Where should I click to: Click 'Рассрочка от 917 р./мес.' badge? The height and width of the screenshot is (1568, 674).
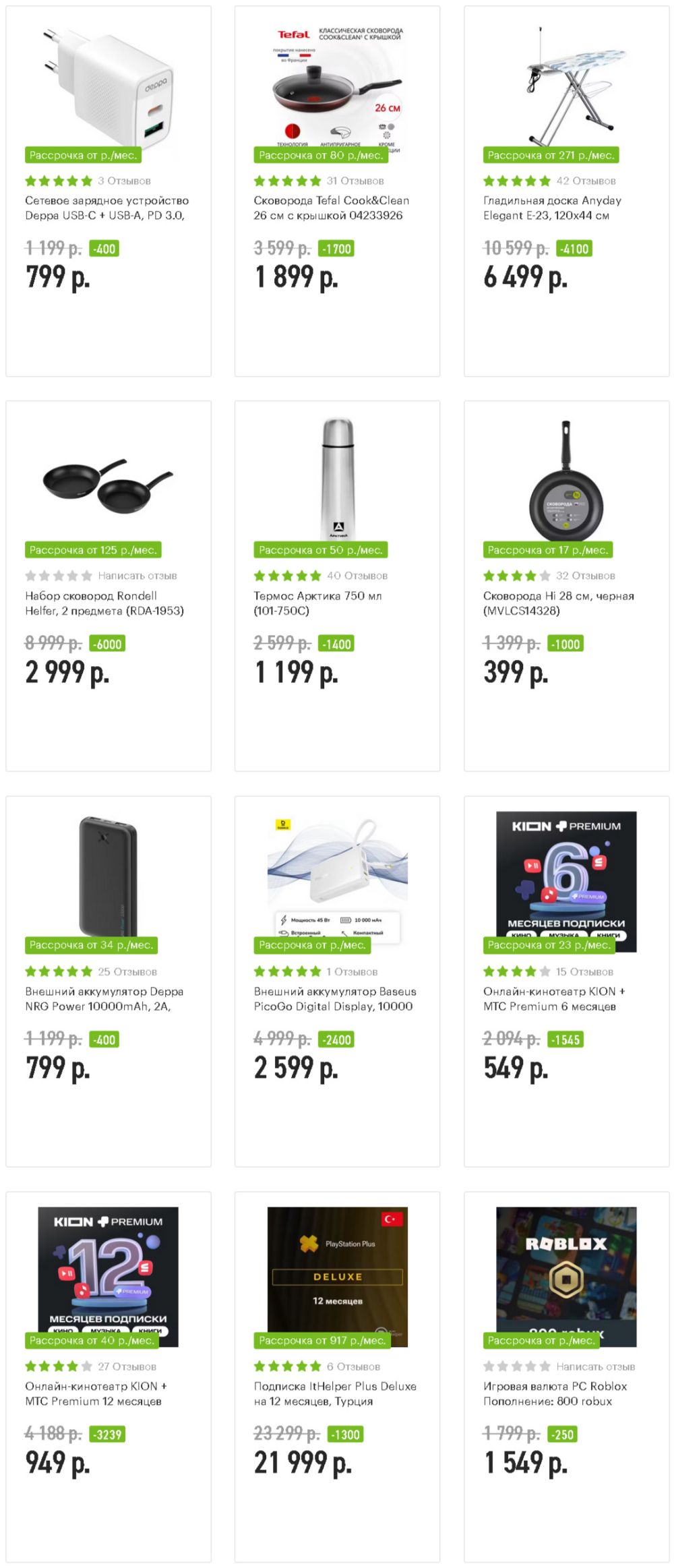pos(322,1340)
